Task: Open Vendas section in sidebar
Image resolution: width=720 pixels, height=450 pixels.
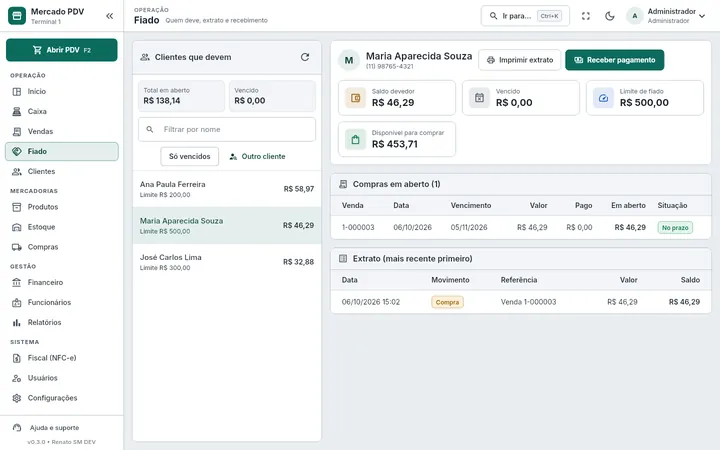Action: pyautogui.click(x=62, y=131)
